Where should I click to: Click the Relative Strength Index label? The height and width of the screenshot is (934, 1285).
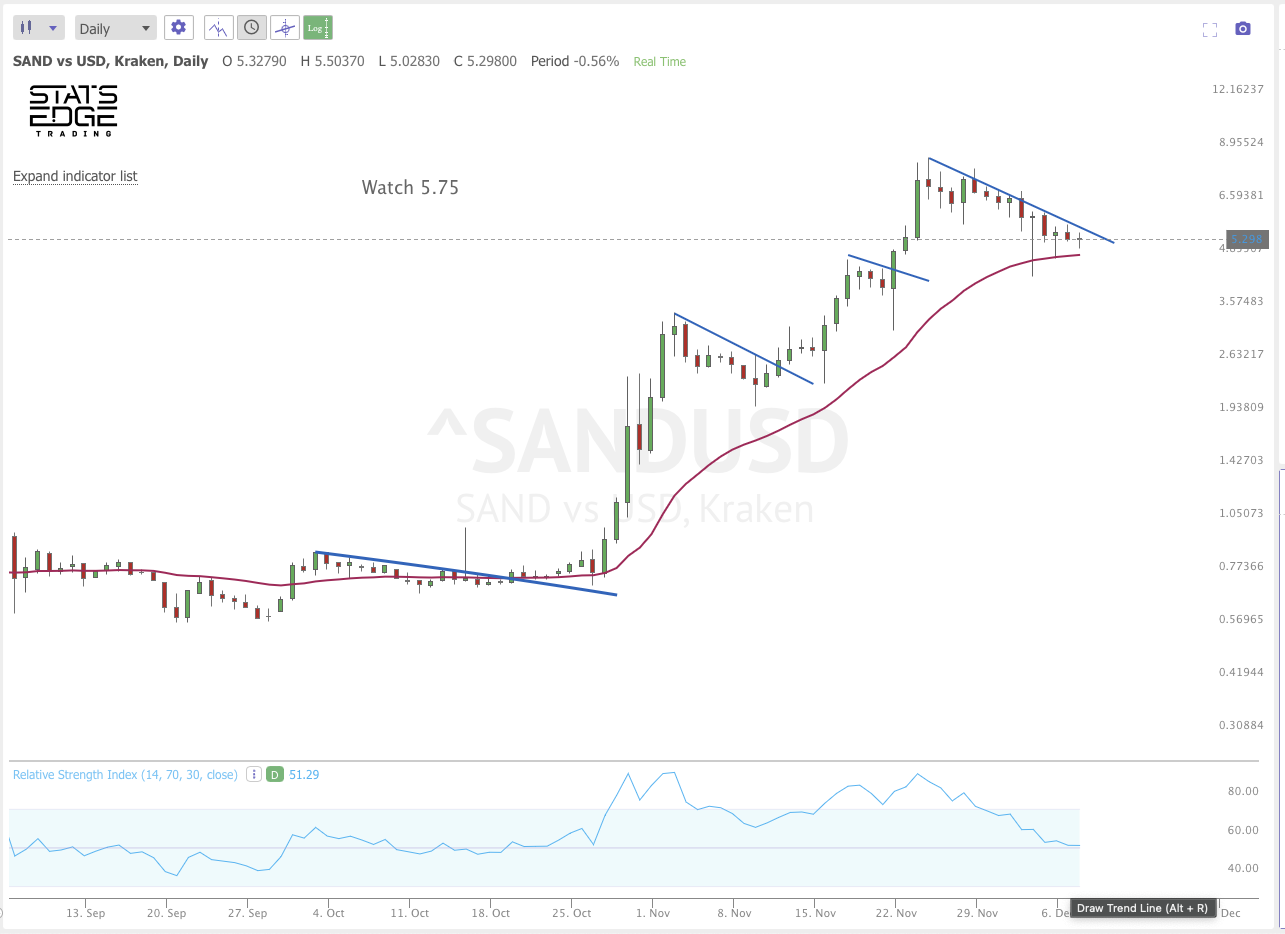point(124,774)
